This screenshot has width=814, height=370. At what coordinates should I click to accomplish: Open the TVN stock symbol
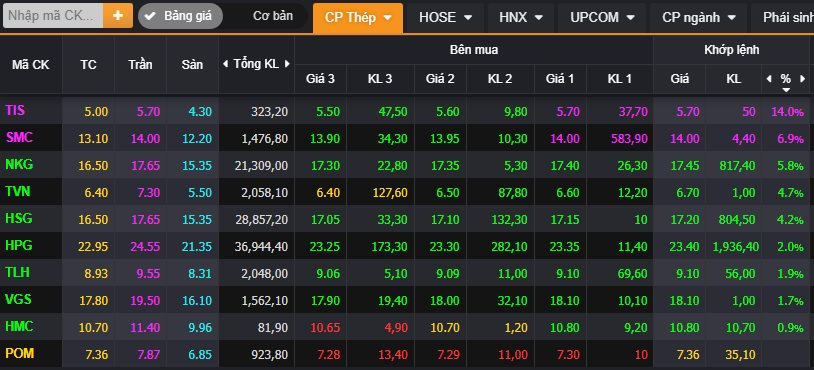point(18,191)
